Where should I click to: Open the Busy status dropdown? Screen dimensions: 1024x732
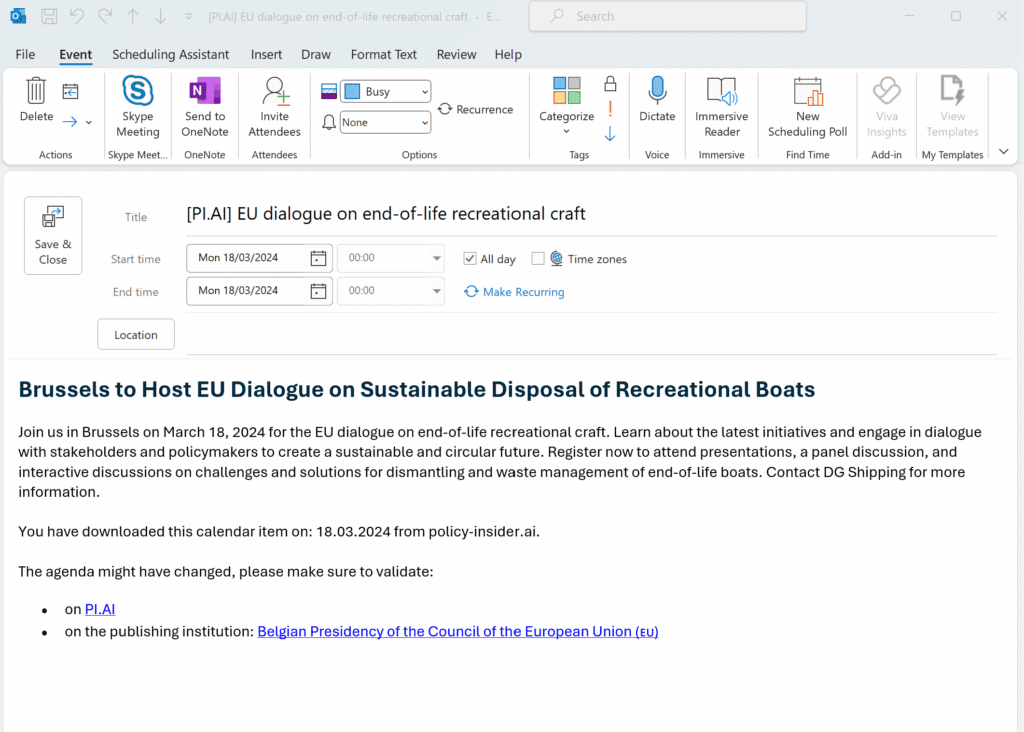pos(425,90)
